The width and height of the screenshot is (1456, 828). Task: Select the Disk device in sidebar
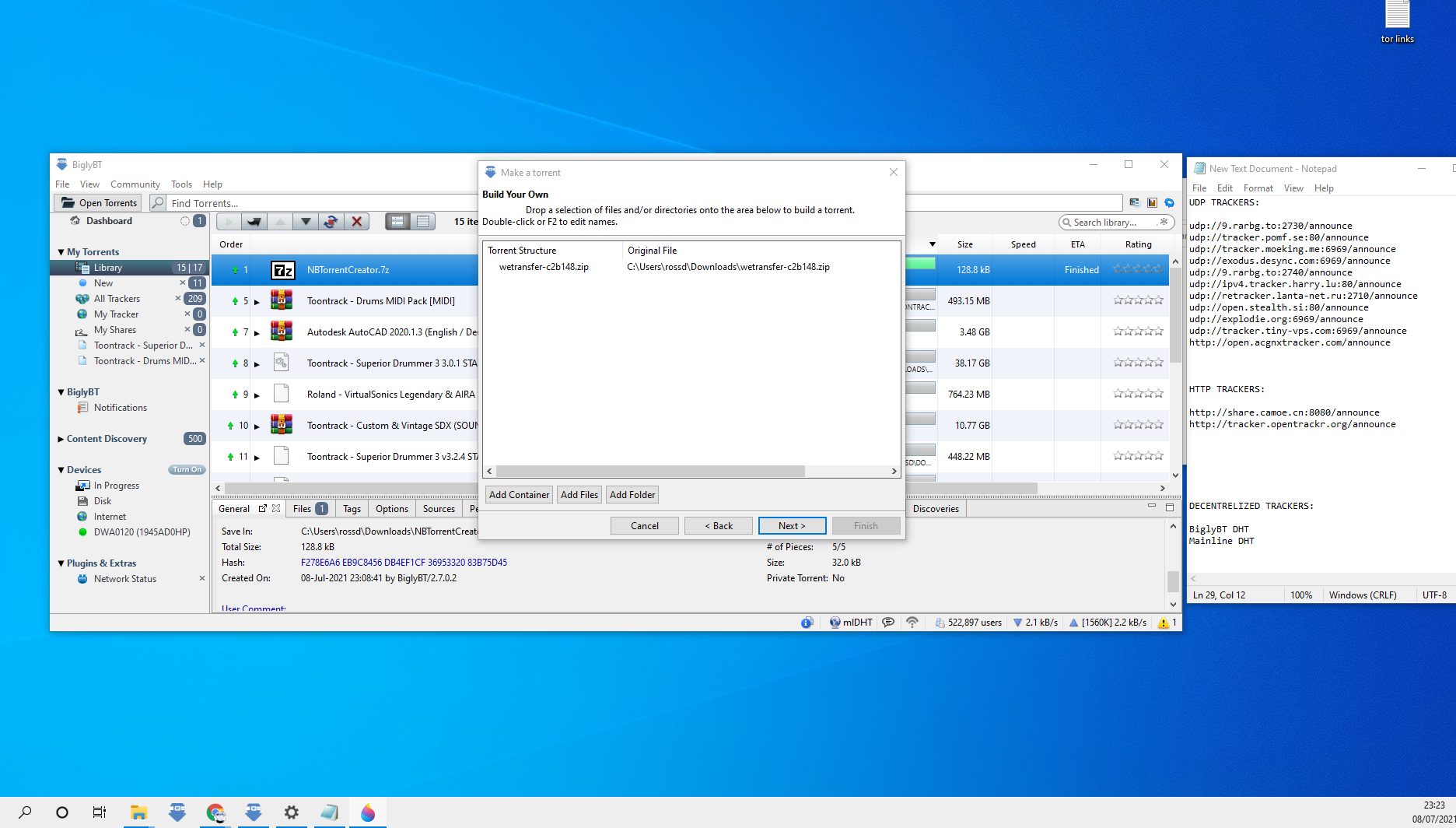pyautogui.click(x=102, y=501)
